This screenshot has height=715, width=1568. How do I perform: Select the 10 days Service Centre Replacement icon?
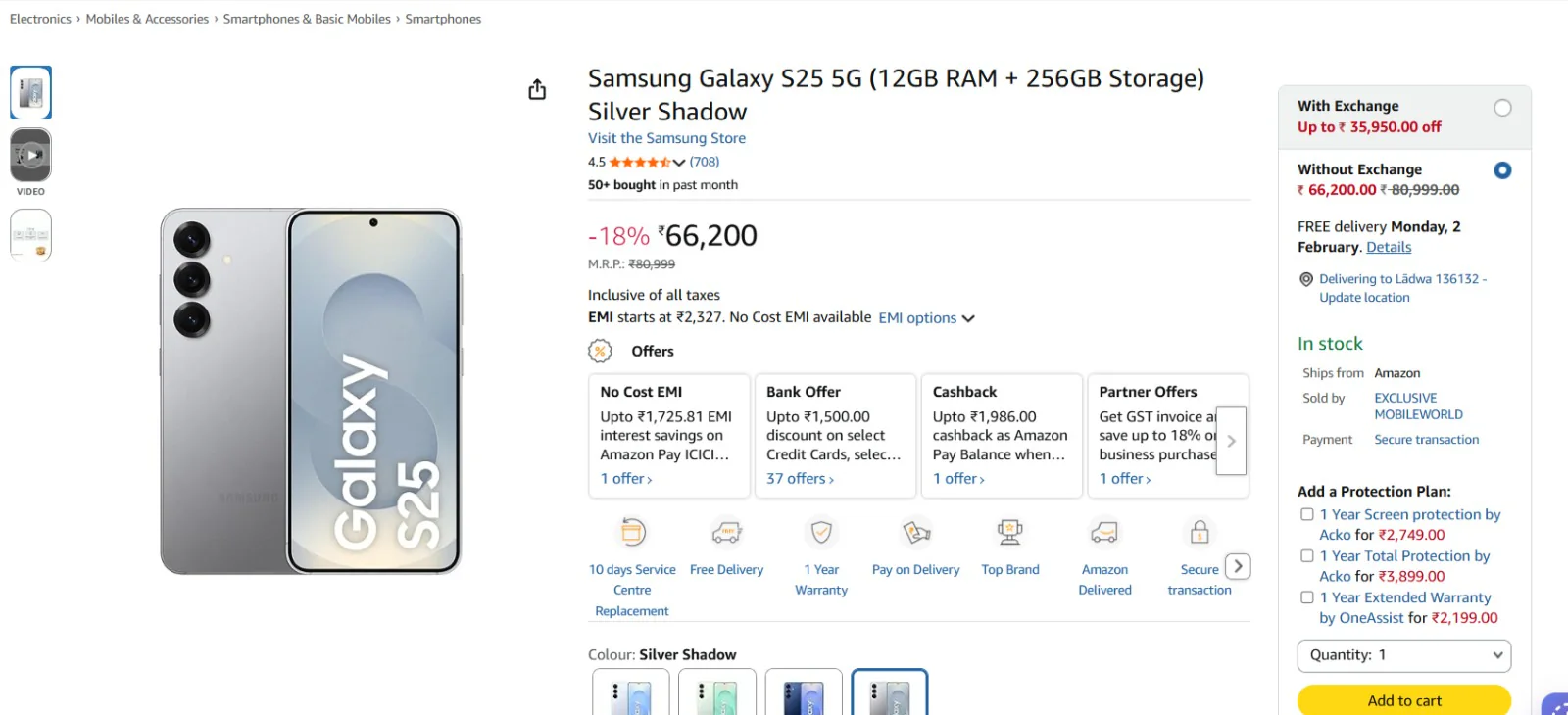tap(632, 532)
